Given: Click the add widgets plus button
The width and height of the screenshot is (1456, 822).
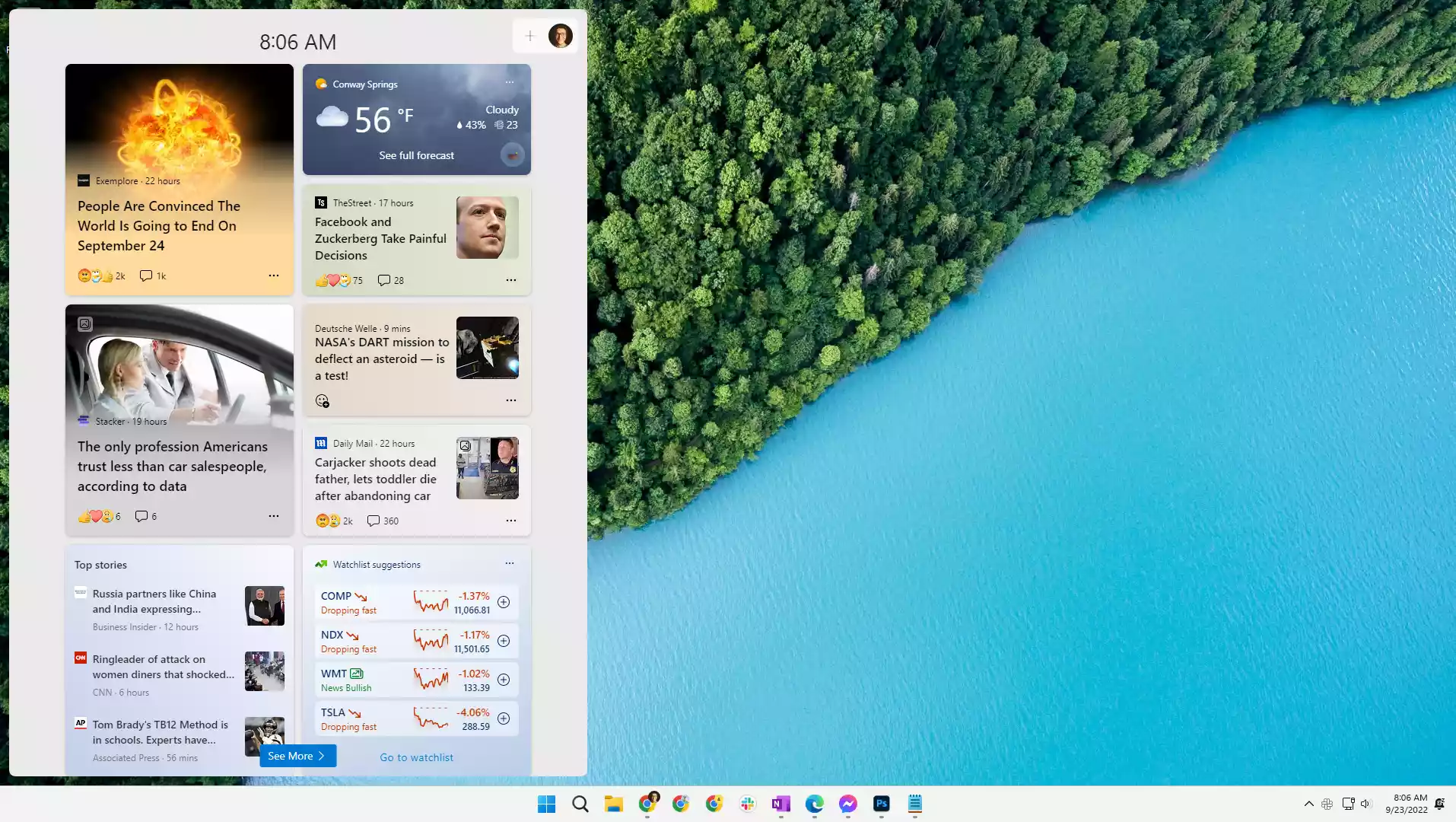Looking at the screenshot, I should [529, 36].
